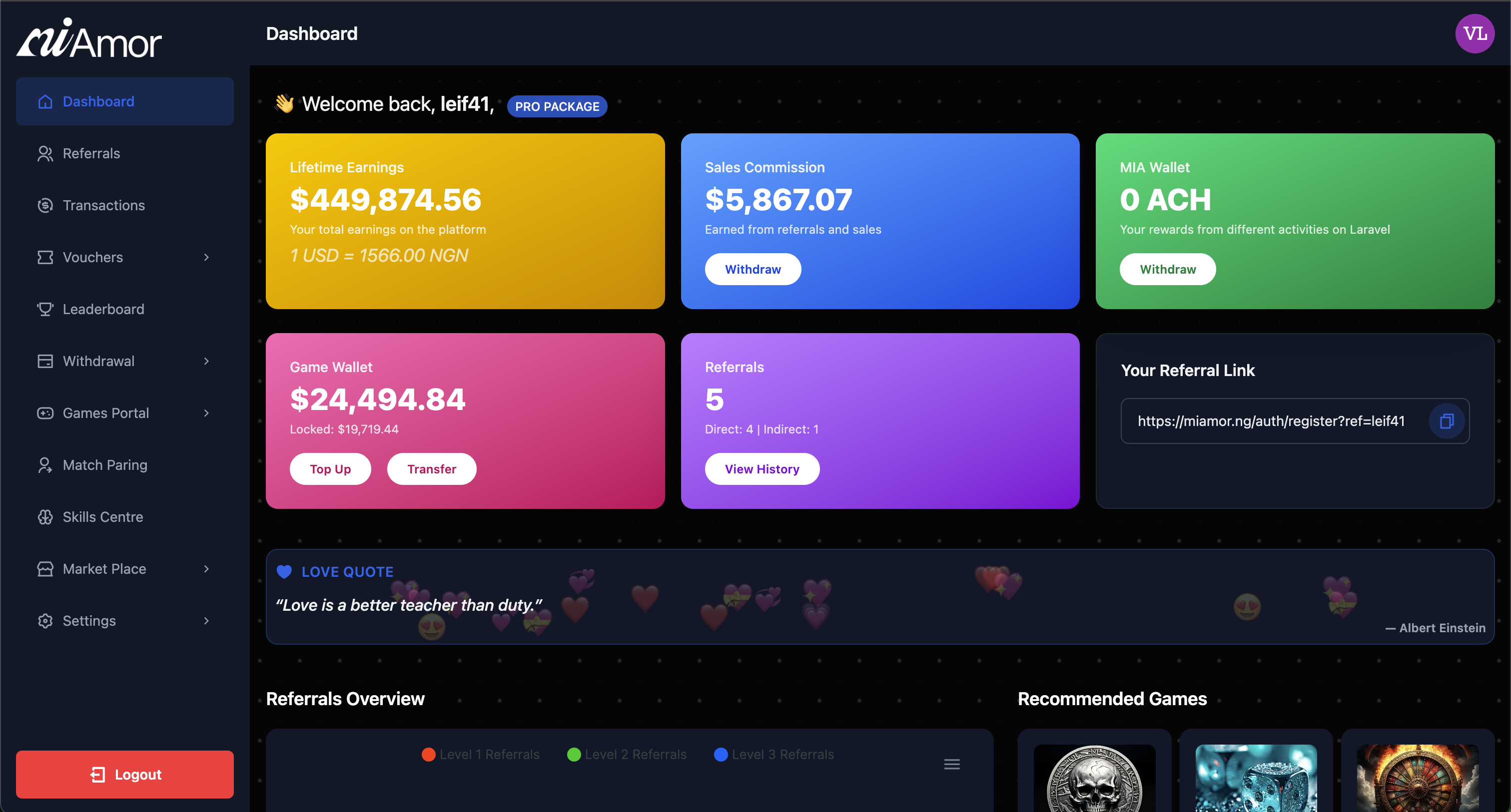Click Withdraw on the Sales Commission card
The width and height of the screenshot is (1511, 812).
click(753, 269)
